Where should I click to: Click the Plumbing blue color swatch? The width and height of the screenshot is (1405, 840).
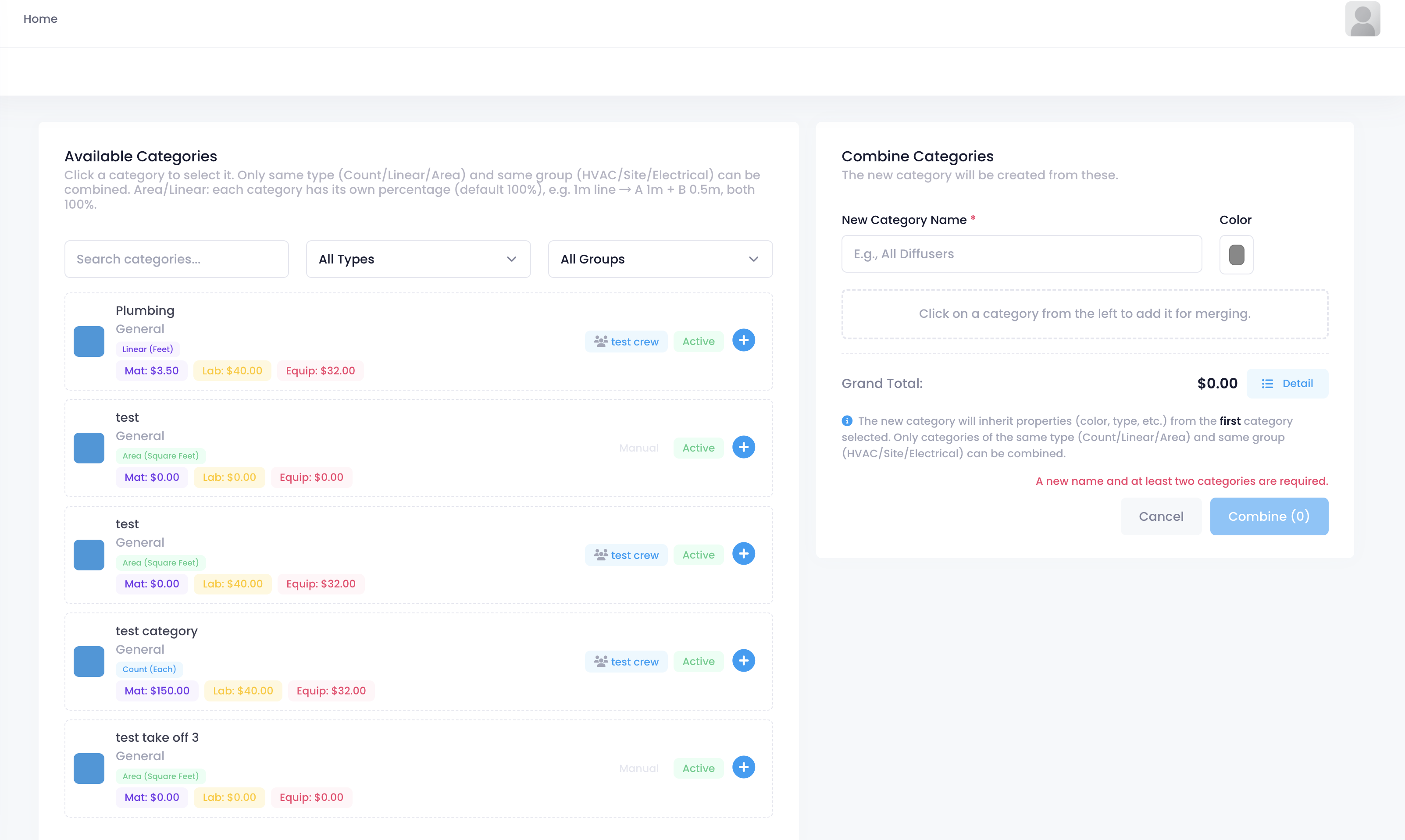(89, 342)
